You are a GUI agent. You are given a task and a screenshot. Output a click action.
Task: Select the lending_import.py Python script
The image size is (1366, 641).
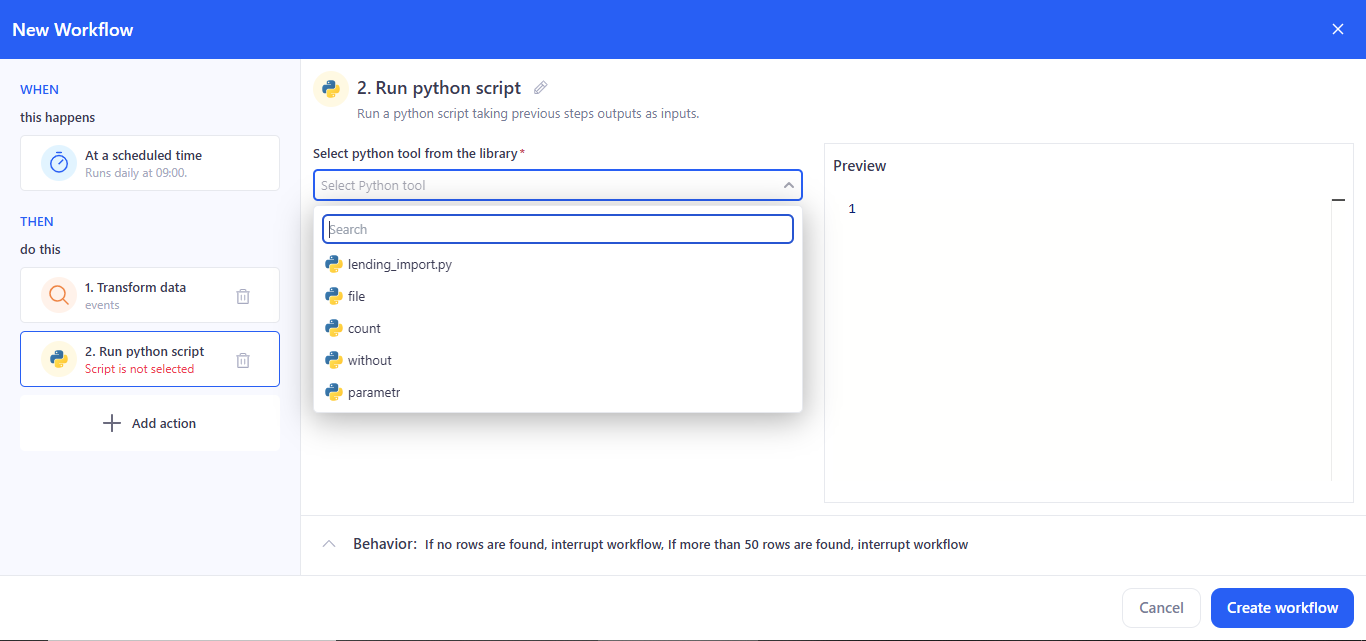pyautogui.click(x=398, y=264)
